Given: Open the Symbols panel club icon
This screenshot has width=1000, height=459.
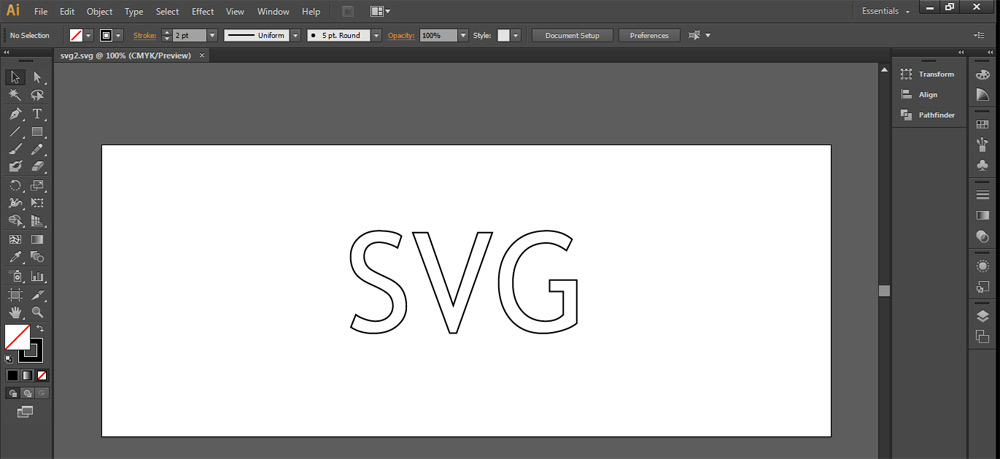Looking at the screenshot, I should tap(982, 165).
